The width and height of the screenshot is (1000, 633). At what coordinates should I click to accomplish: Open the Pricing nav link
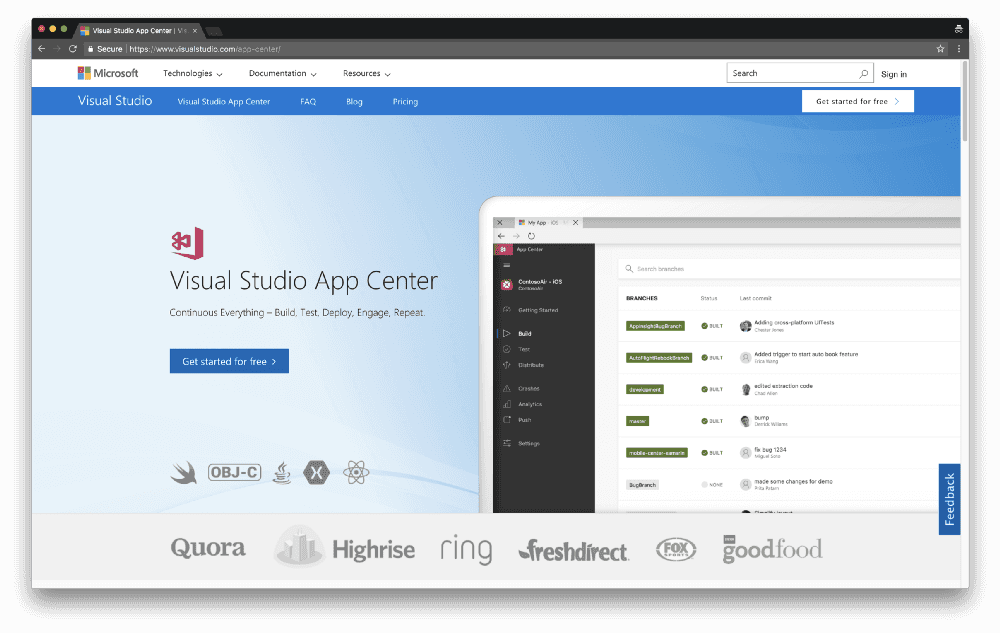click(405, 101)
